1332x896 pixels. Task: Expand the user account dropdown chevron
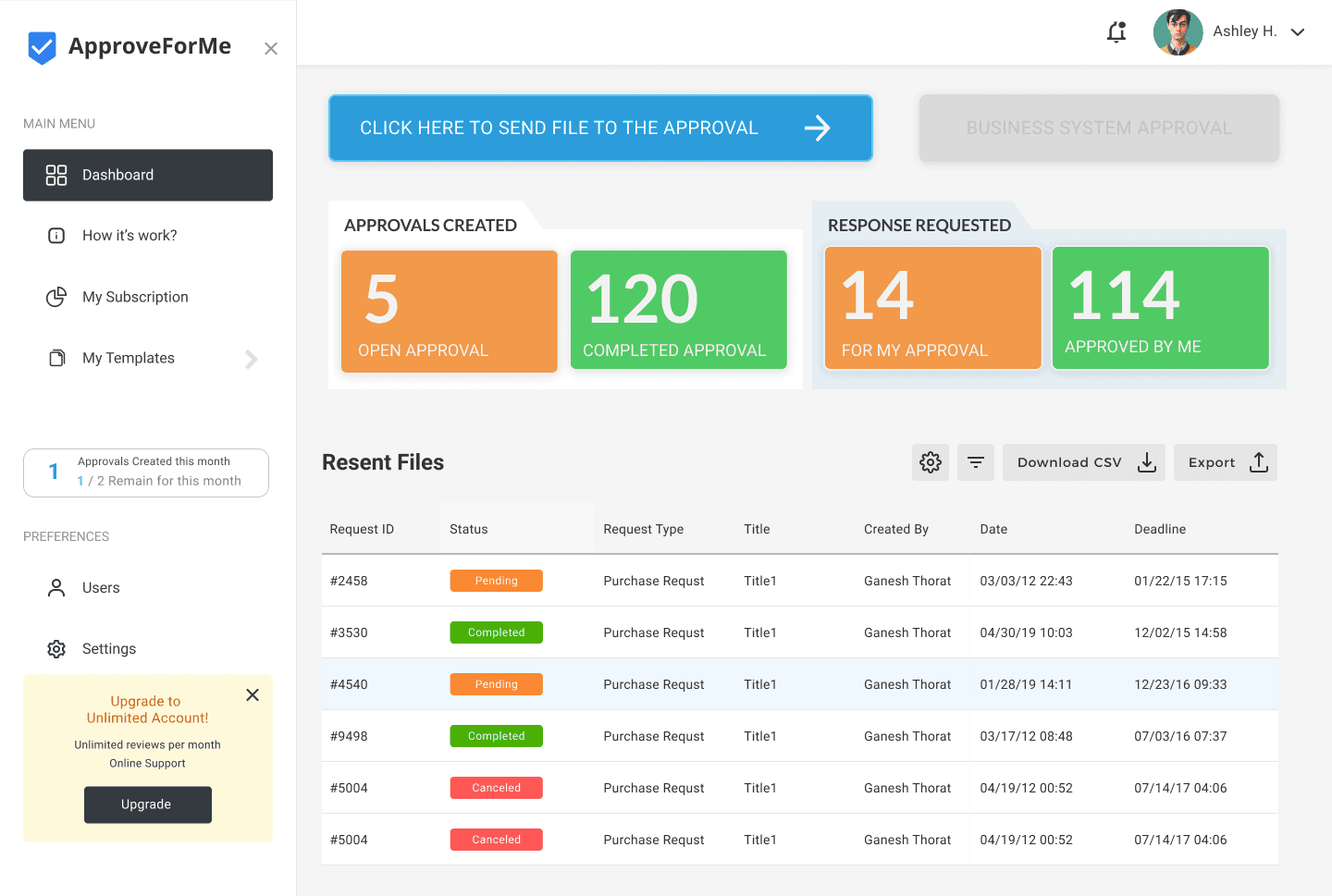click(x=1298, y=32)
